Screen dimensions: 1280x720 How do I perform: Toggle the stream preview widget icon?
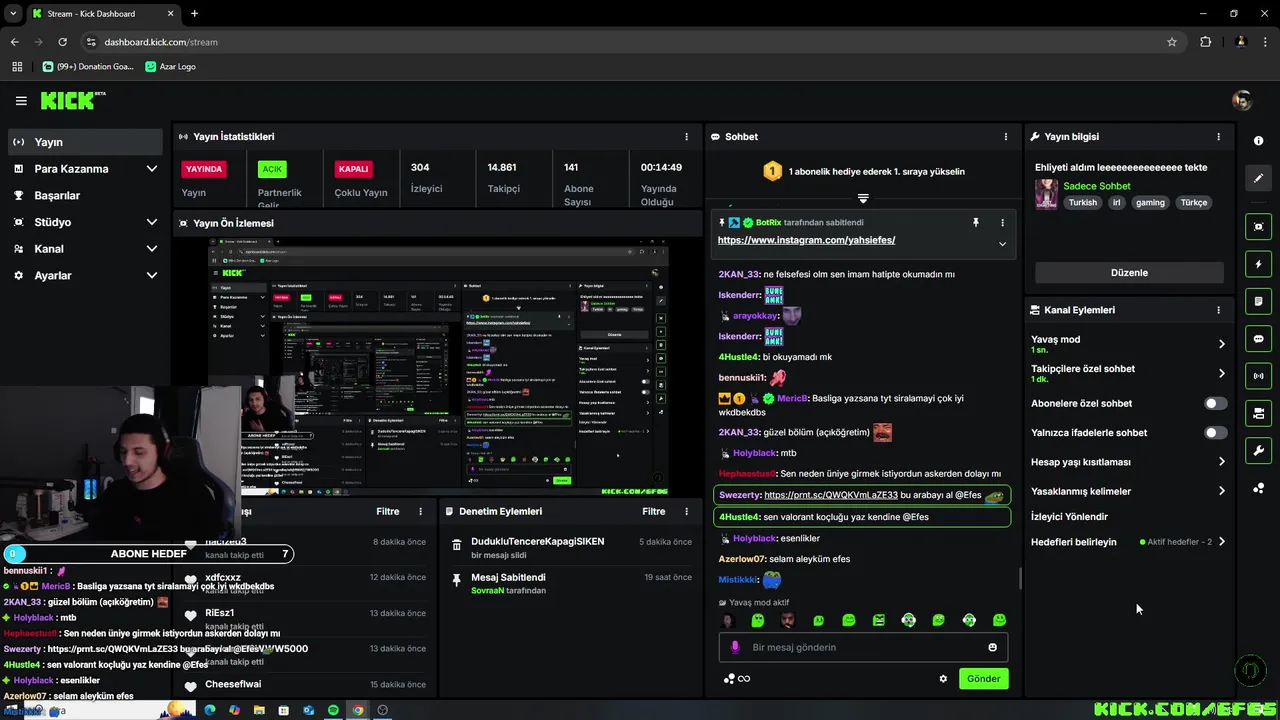click(x=1259, y=227)
